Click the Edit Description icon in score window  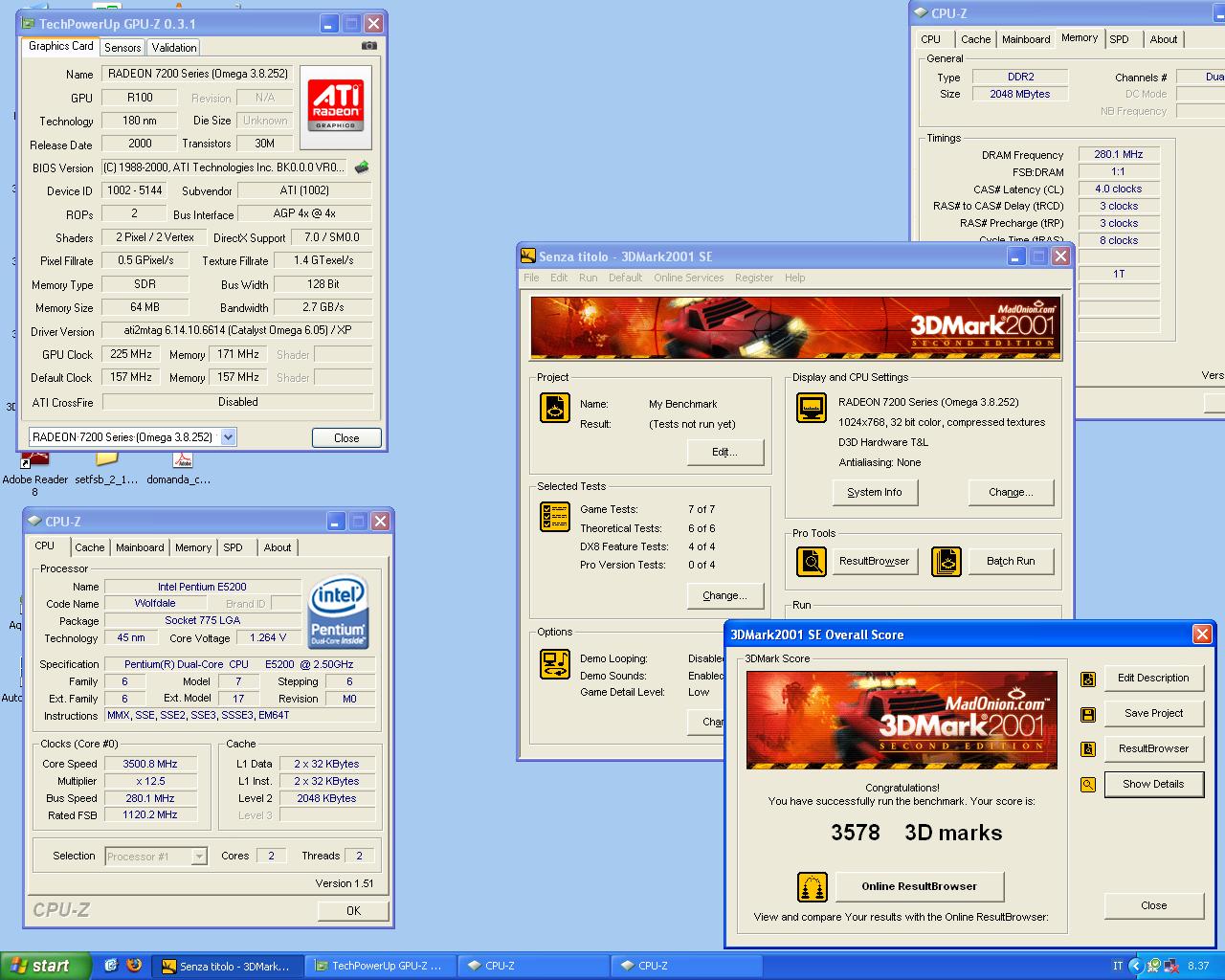(1088, 679)
